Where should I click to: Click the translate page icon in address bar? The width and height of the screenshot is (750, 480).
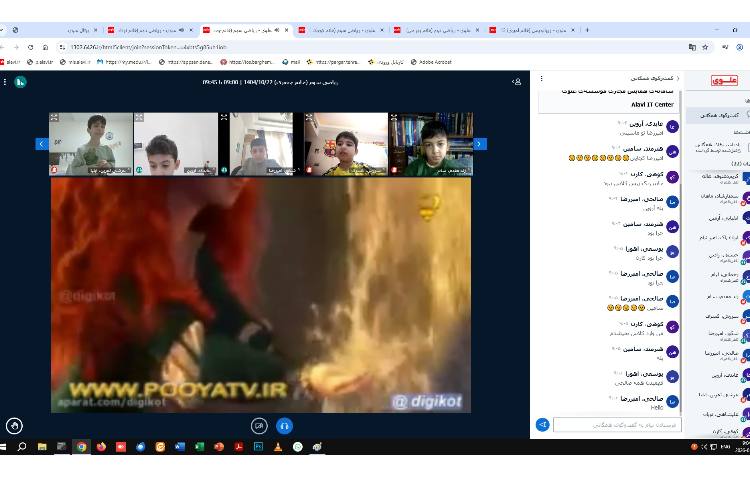692,47
